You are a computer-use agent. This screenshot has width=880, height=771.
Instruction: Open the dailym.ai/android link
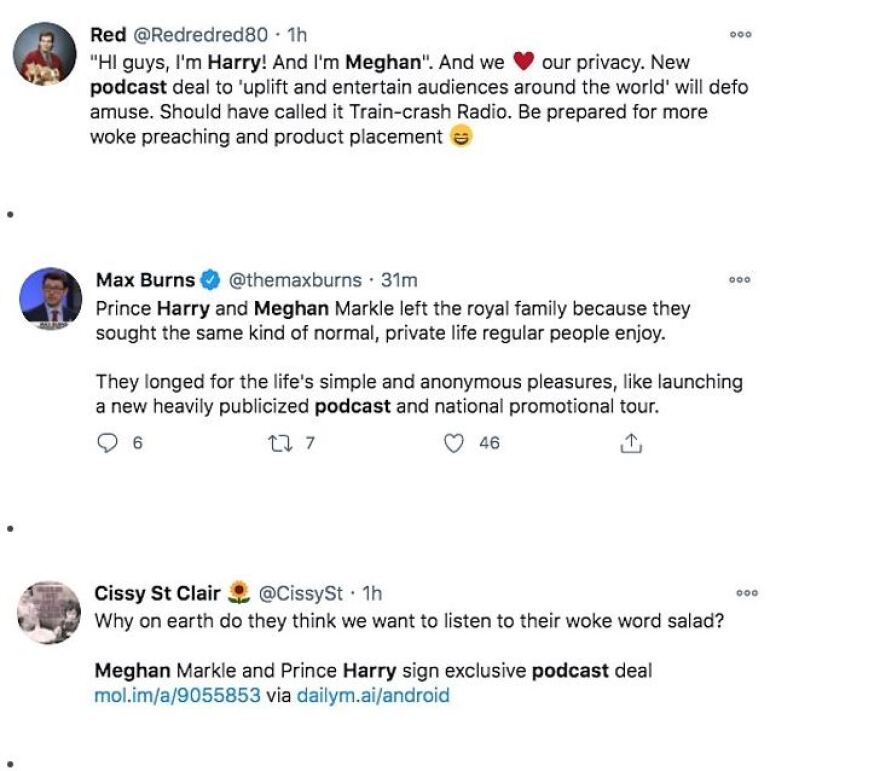pos(373,695)
